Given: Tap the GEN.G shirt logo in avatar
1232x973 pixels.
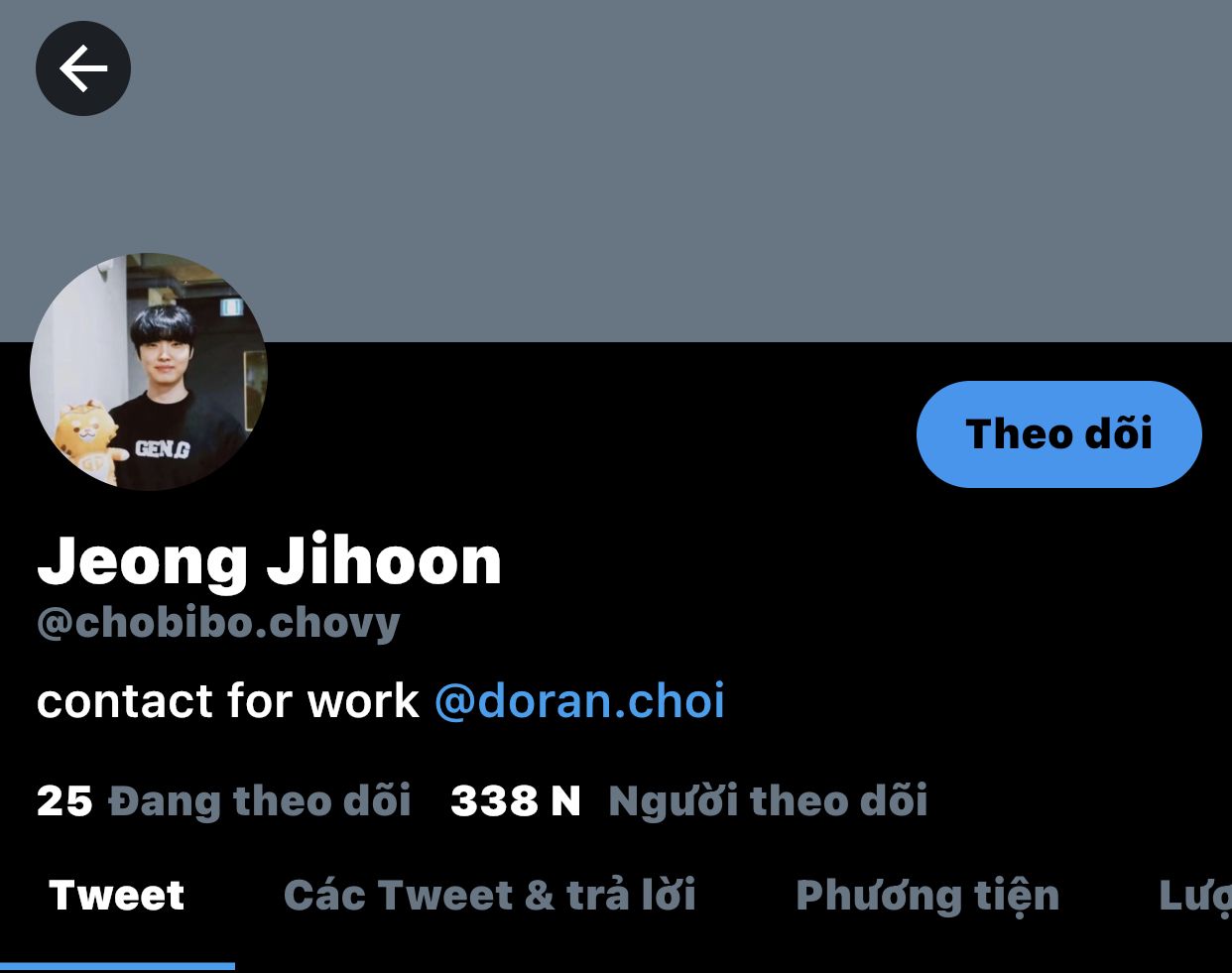Looking at the screenshot, I should click(x=163, y=449).
